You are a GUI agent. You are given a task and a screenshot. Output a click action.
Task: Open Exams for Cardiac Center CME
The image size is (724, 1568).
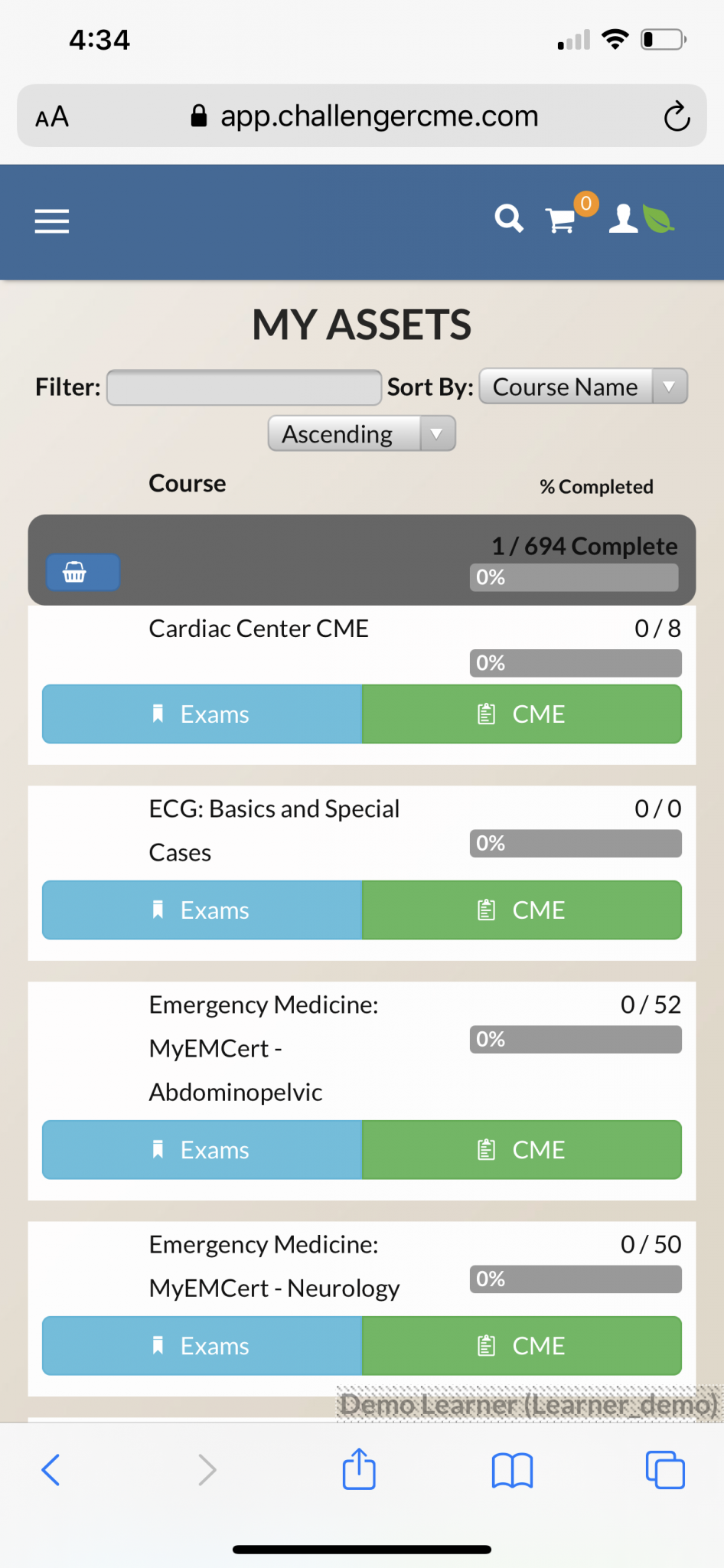pos(202,714)
